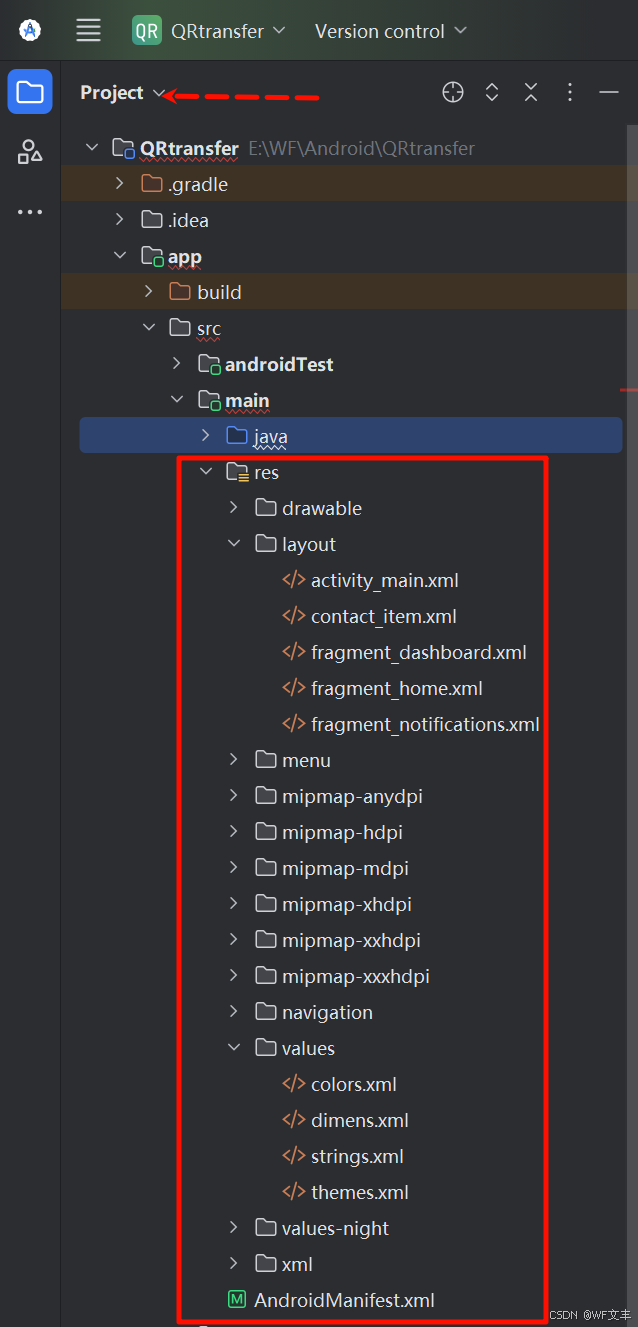Screen dimensions: 638x1327
Task: Open the main hamburger menu
Action: (x=89, y=31)
